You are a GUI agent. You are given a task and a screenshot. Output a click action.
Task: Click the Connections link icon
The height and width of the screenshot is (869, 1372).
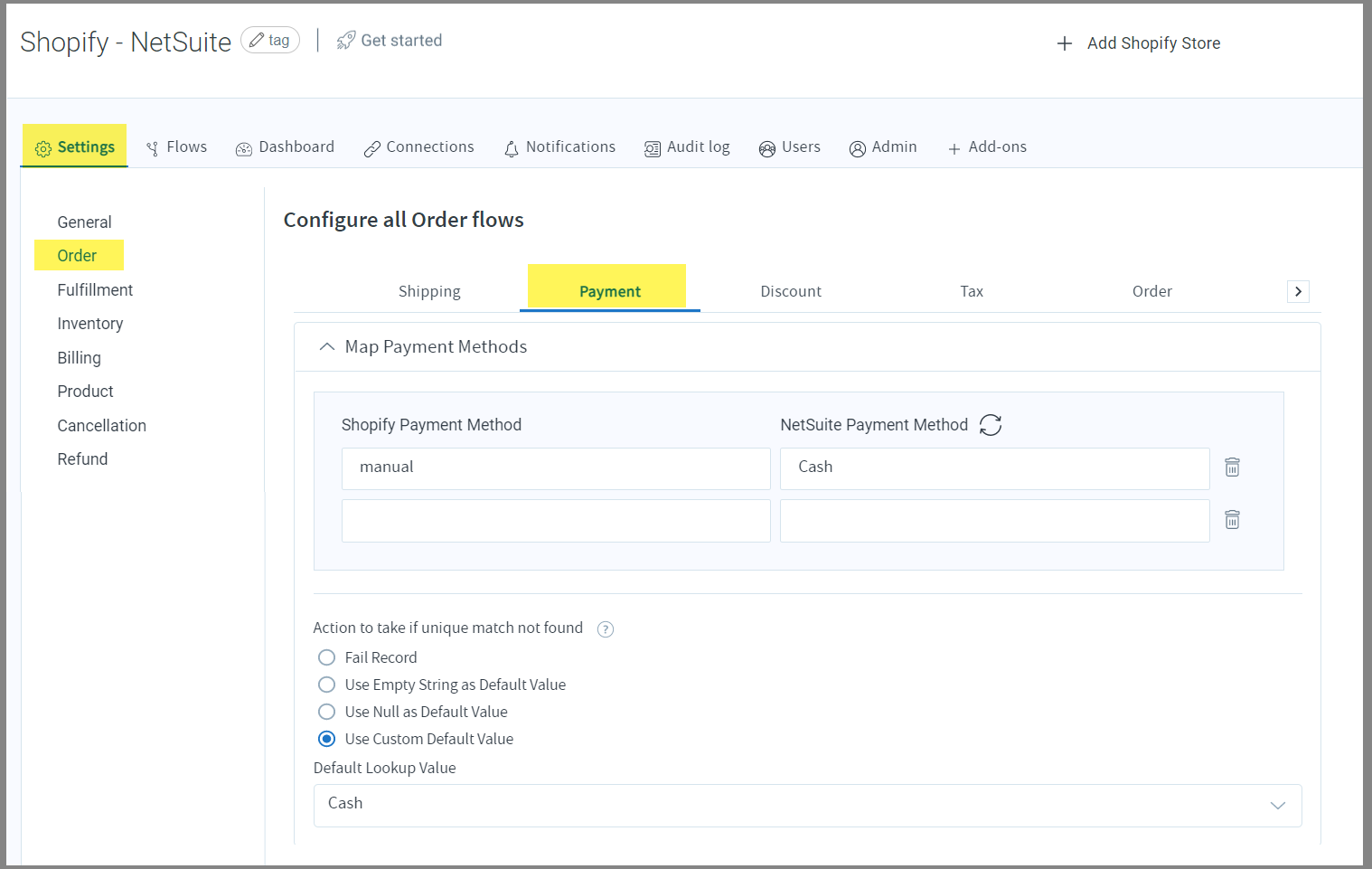point(371,149)
